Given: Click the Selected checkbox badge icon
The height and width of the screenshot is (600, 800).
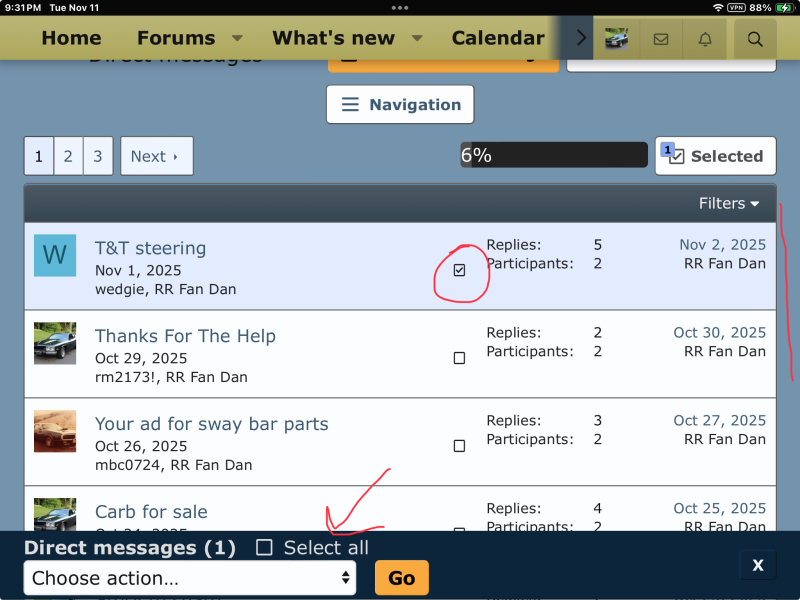Looking at the screenshot, I should [672, 155].
